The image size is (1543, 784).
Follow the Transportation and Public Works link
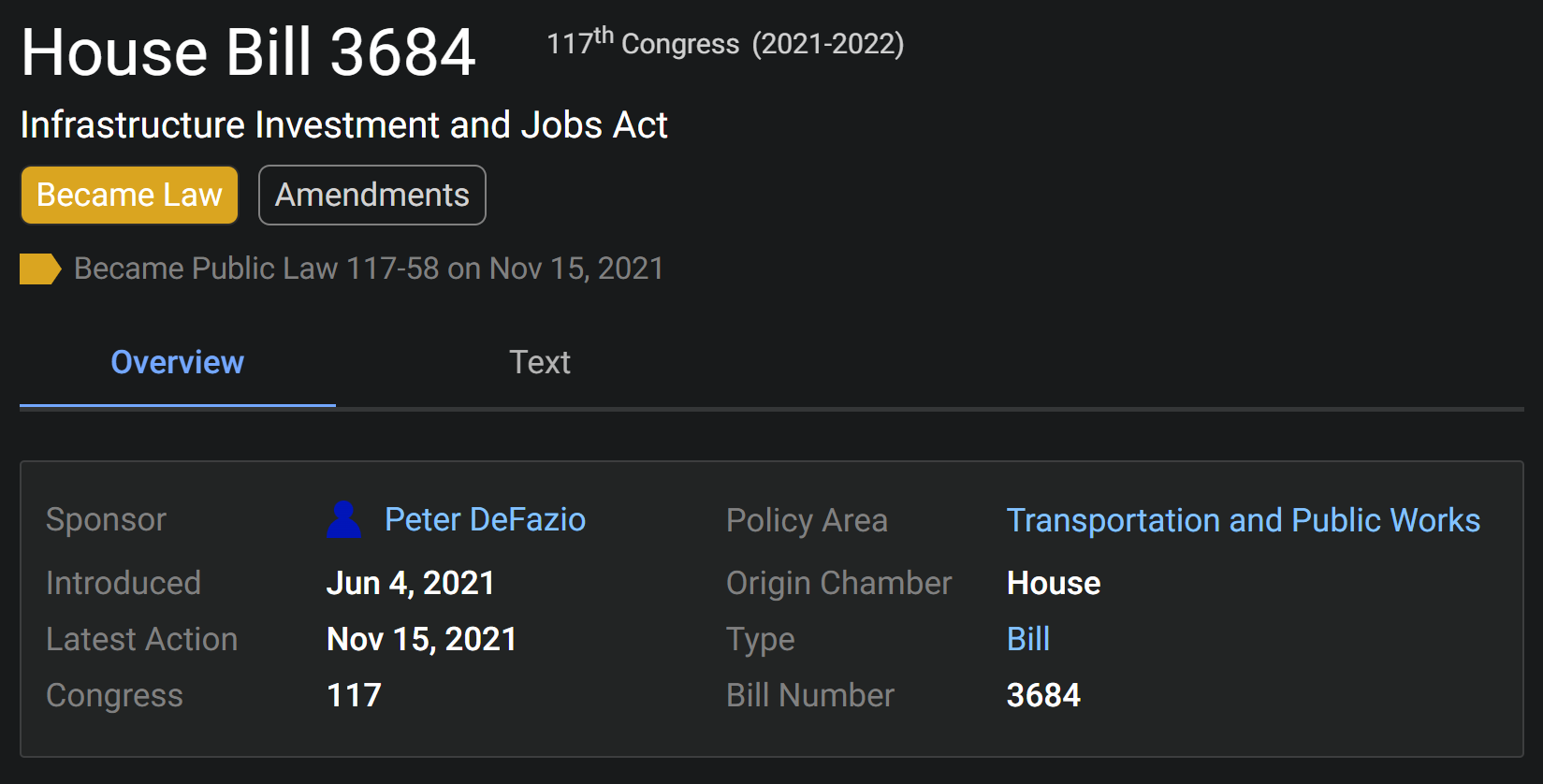click(1243, 520)
